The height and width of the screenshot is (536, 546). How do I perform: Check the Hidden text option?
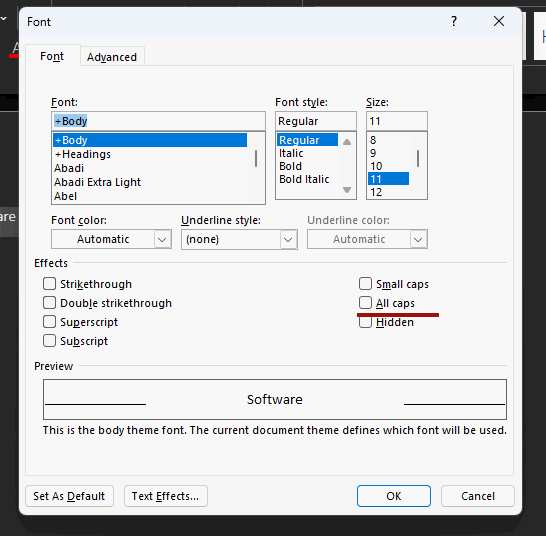tap(365, 322)
